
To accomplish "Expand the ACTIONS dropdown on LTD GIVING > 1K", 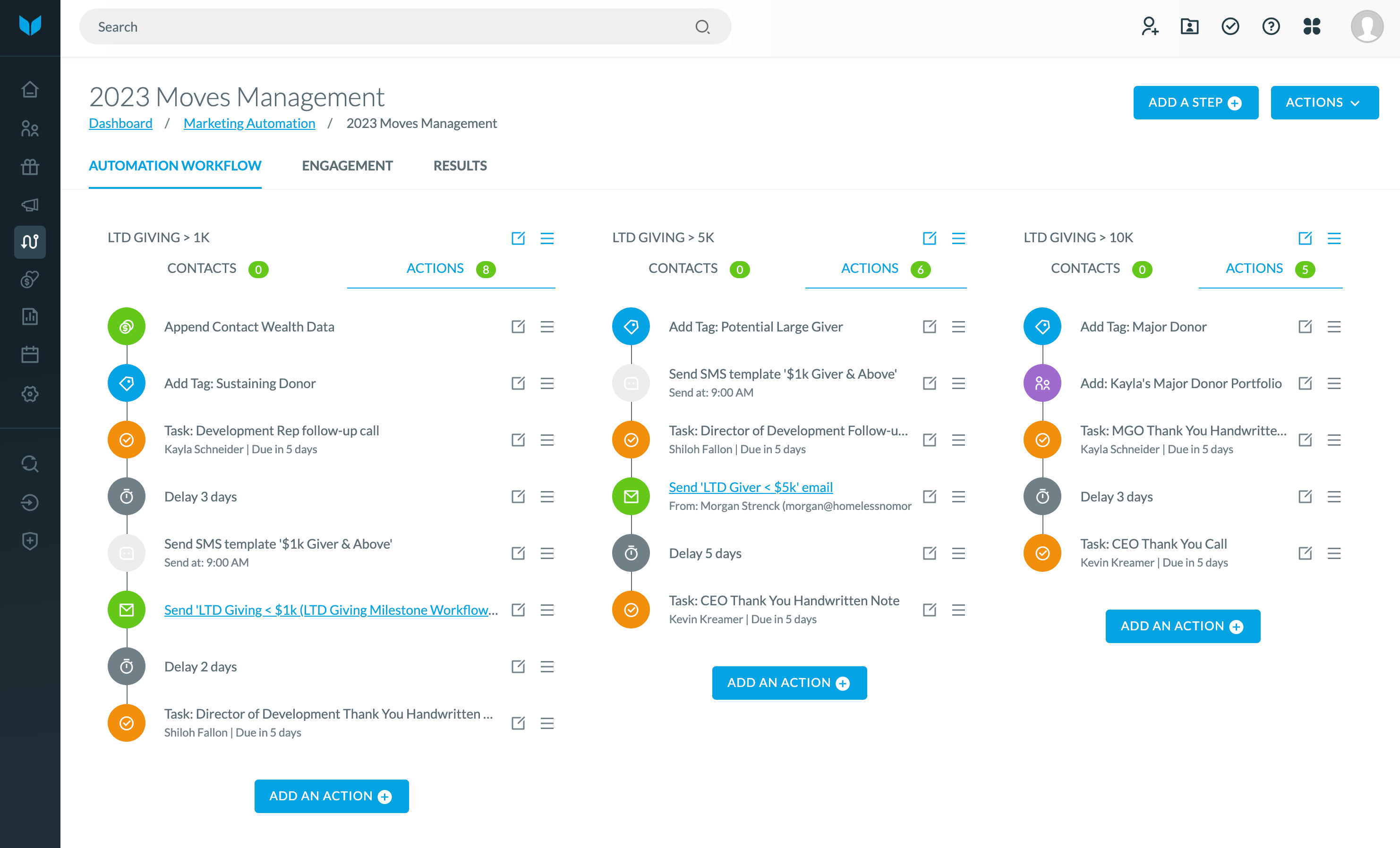I will tap(548, 237).
